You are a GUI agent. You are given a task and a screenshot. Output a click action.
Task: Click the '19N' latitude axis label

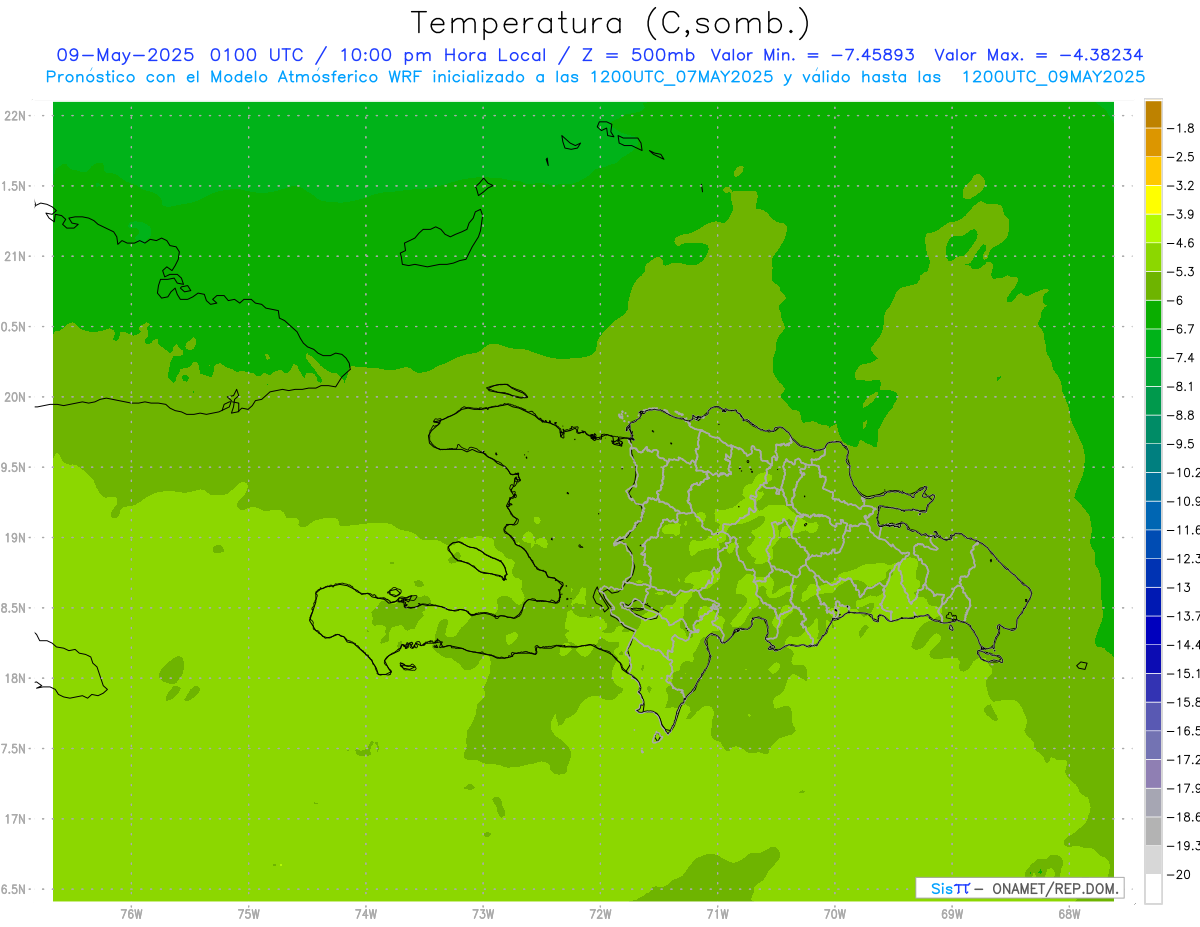(x=15, y=538)
